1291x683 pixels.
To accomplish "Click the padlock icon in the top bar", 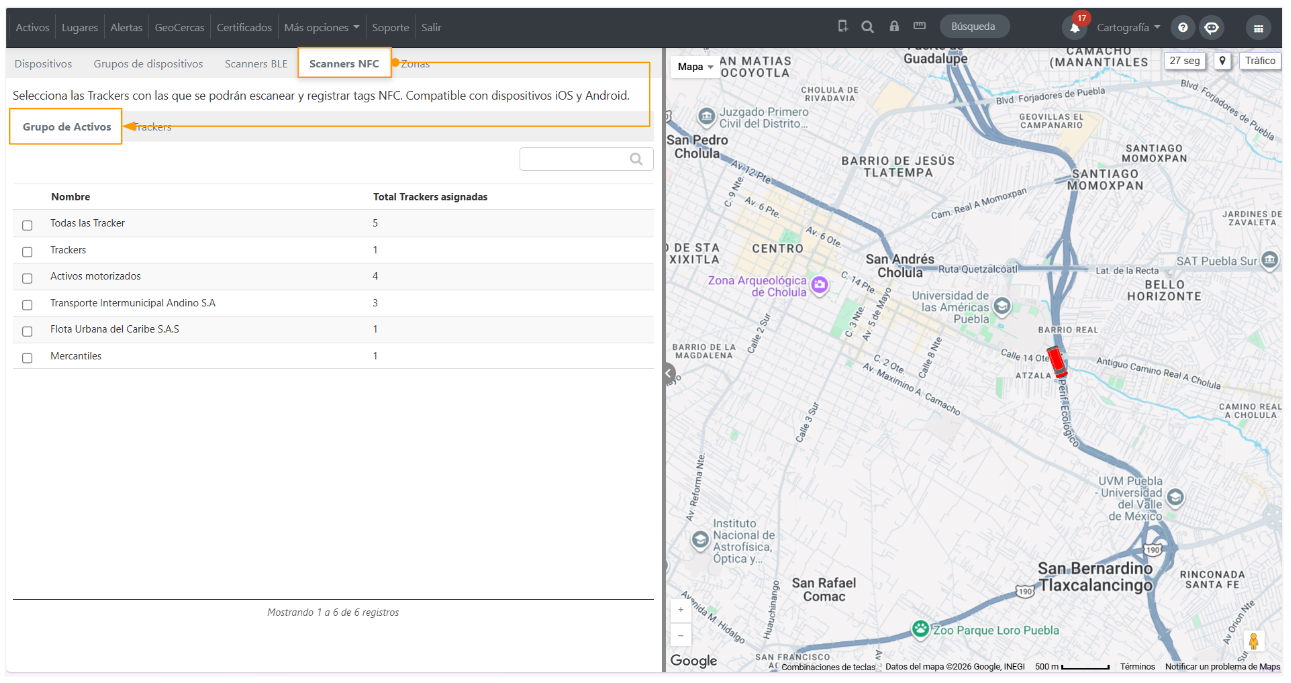I will point(894,27).
